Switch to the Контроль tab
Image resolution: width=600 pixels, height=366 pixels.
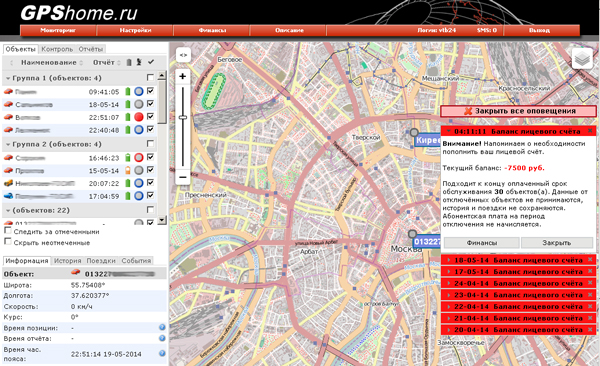[x=57, y=49]
